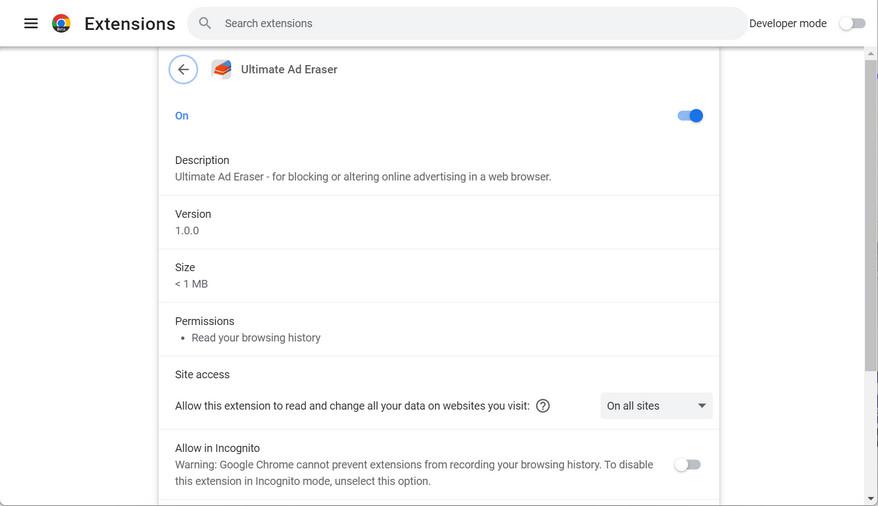Click the extension description text
Viewport: 878px width, 506px height.
[x=363, y=177]
